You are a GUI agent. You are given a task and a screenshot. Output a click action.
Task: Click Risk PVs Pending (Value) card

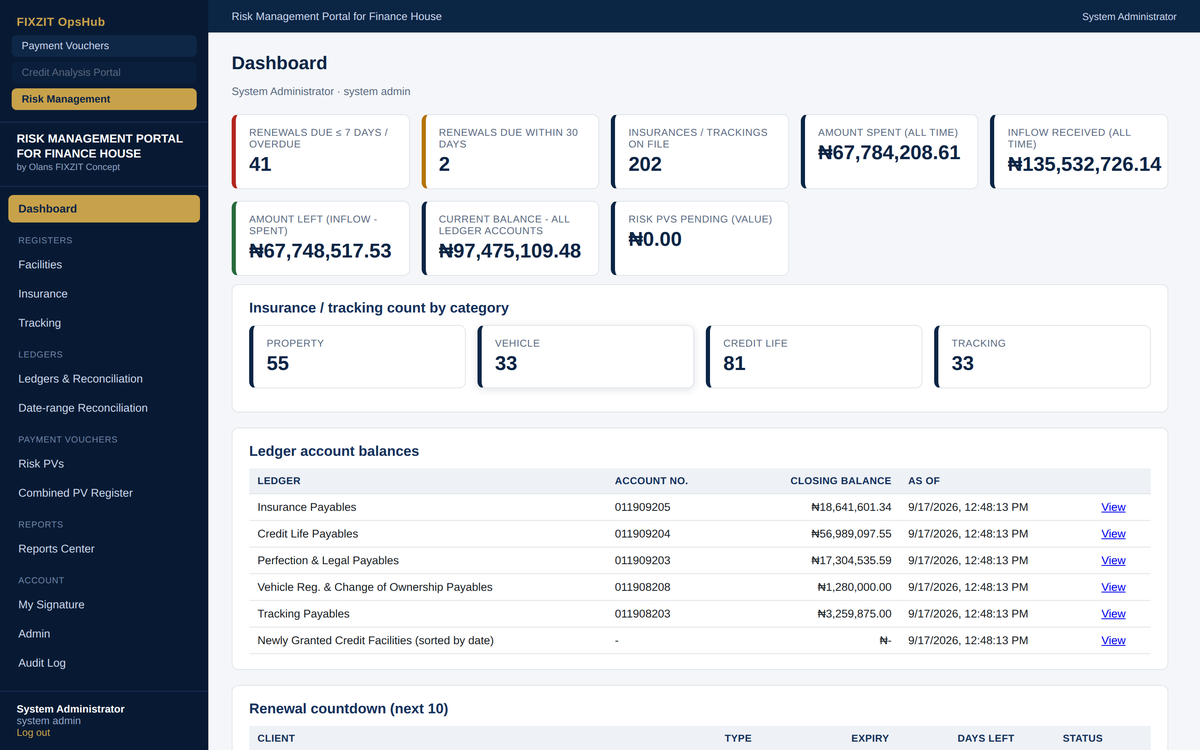(x=700, y=238)
